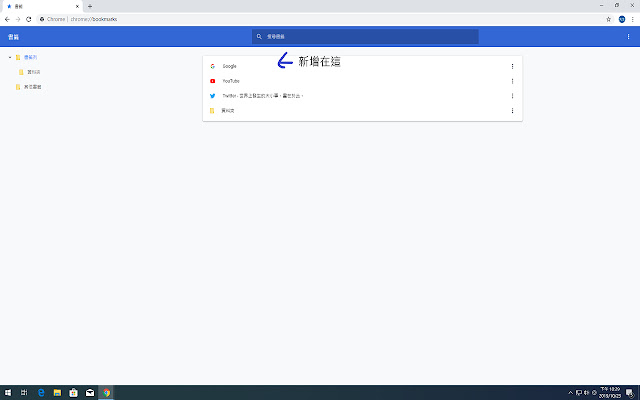Click the magnifier icon in the search box
This screenshot has height=400, width=640.
pos(259,37)
